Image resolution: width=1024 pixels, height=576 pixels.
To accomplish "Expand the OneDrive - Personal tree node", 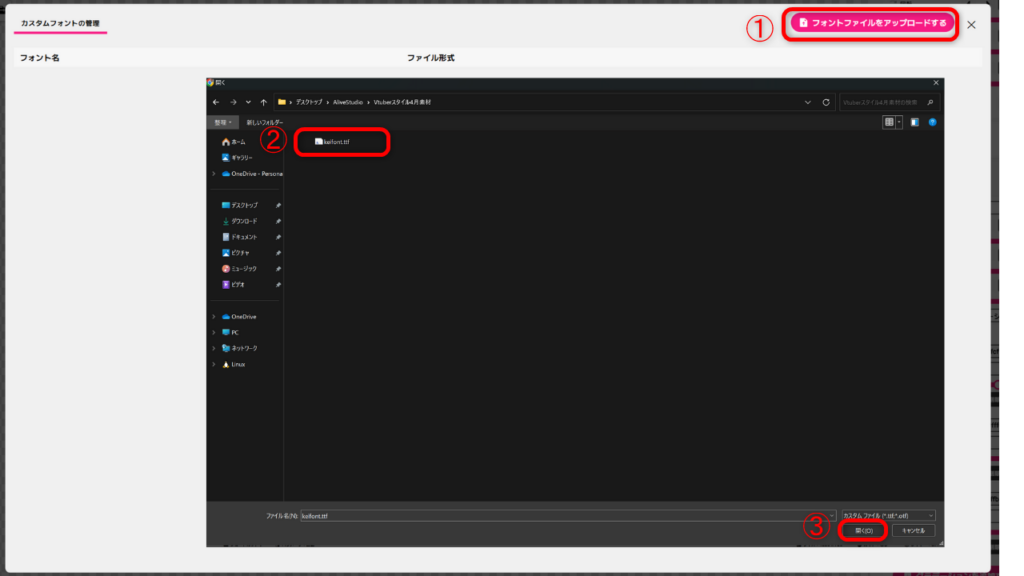I will point(214,174).
